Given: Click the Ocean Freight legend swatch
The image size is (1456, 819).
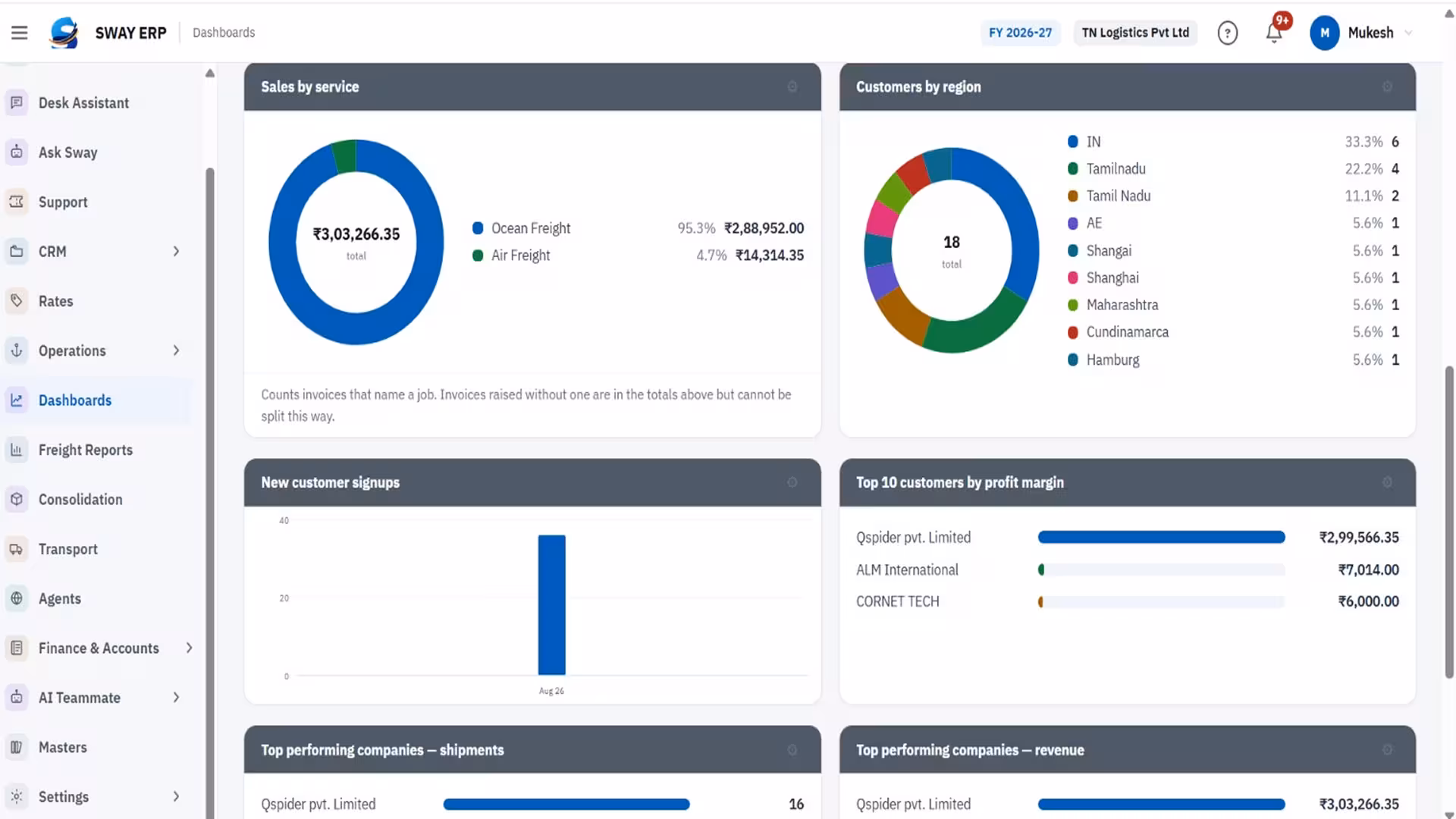Looking at the screenshot, I should tap(478, 228).
